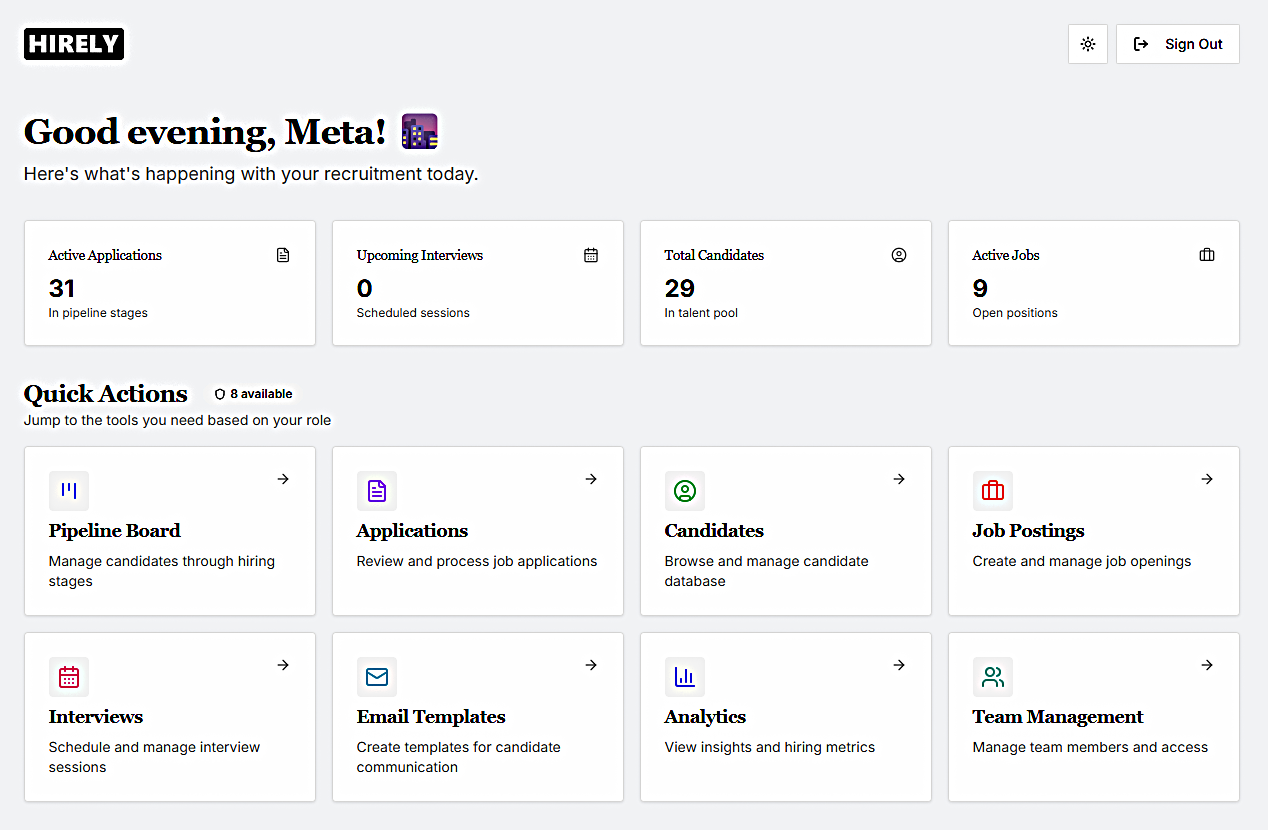Click the Sign Out button
The image size is (1268, 830).
click(x=1177, y=43)
